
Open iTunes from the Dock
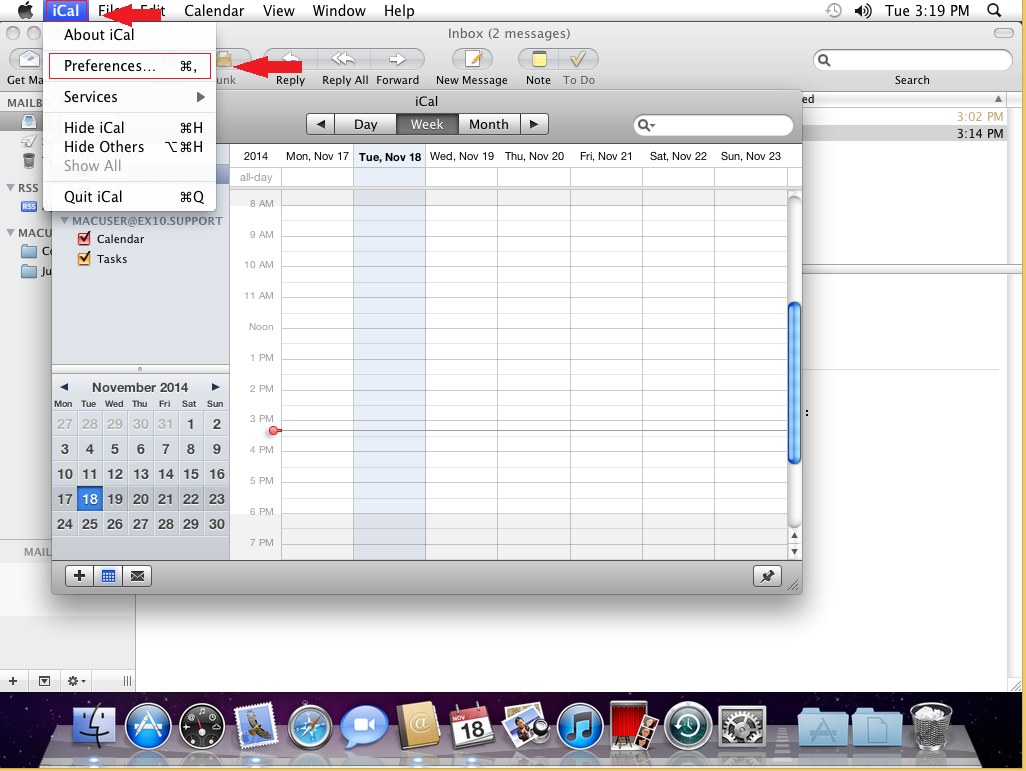[579, 726]
